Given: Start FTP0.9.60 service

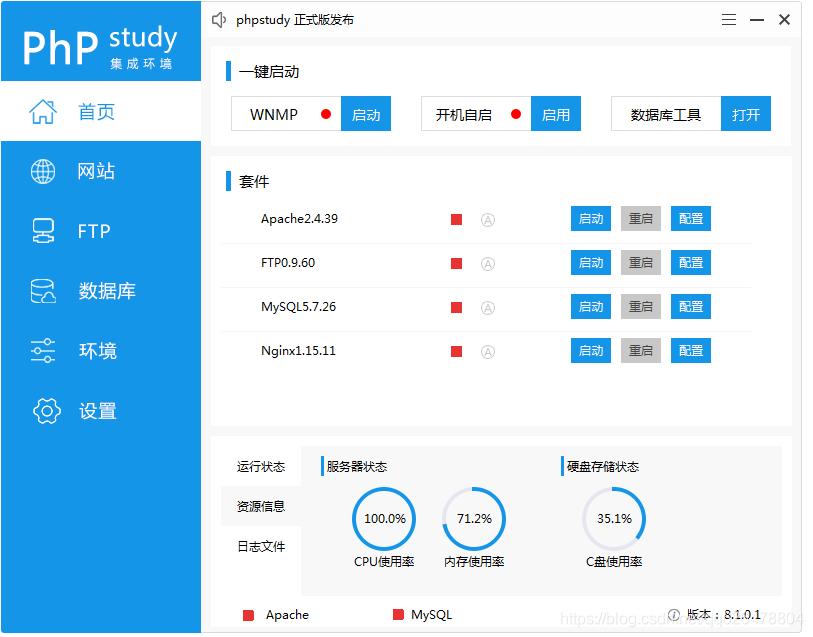Looking at the screenshot, I should (x=592, y=263).
